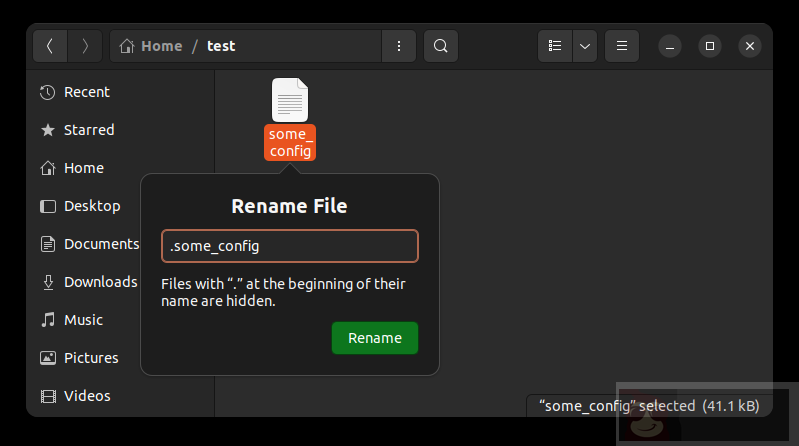Select the test folder path segment
Viewport: 799px width, 446px height.
(221, 46)
